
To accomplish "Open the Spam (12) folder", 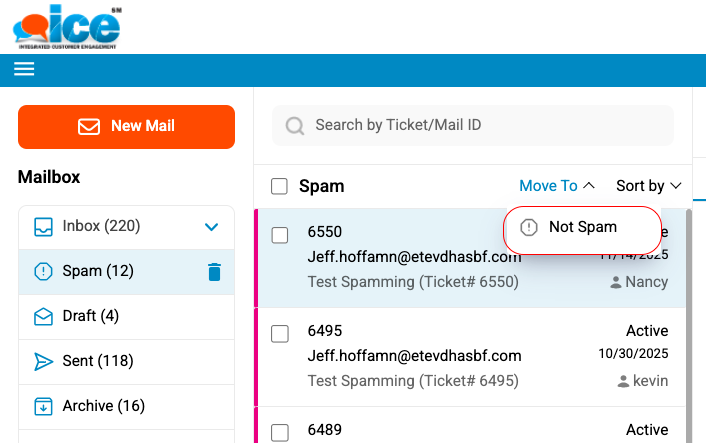I will pos(98,272).
